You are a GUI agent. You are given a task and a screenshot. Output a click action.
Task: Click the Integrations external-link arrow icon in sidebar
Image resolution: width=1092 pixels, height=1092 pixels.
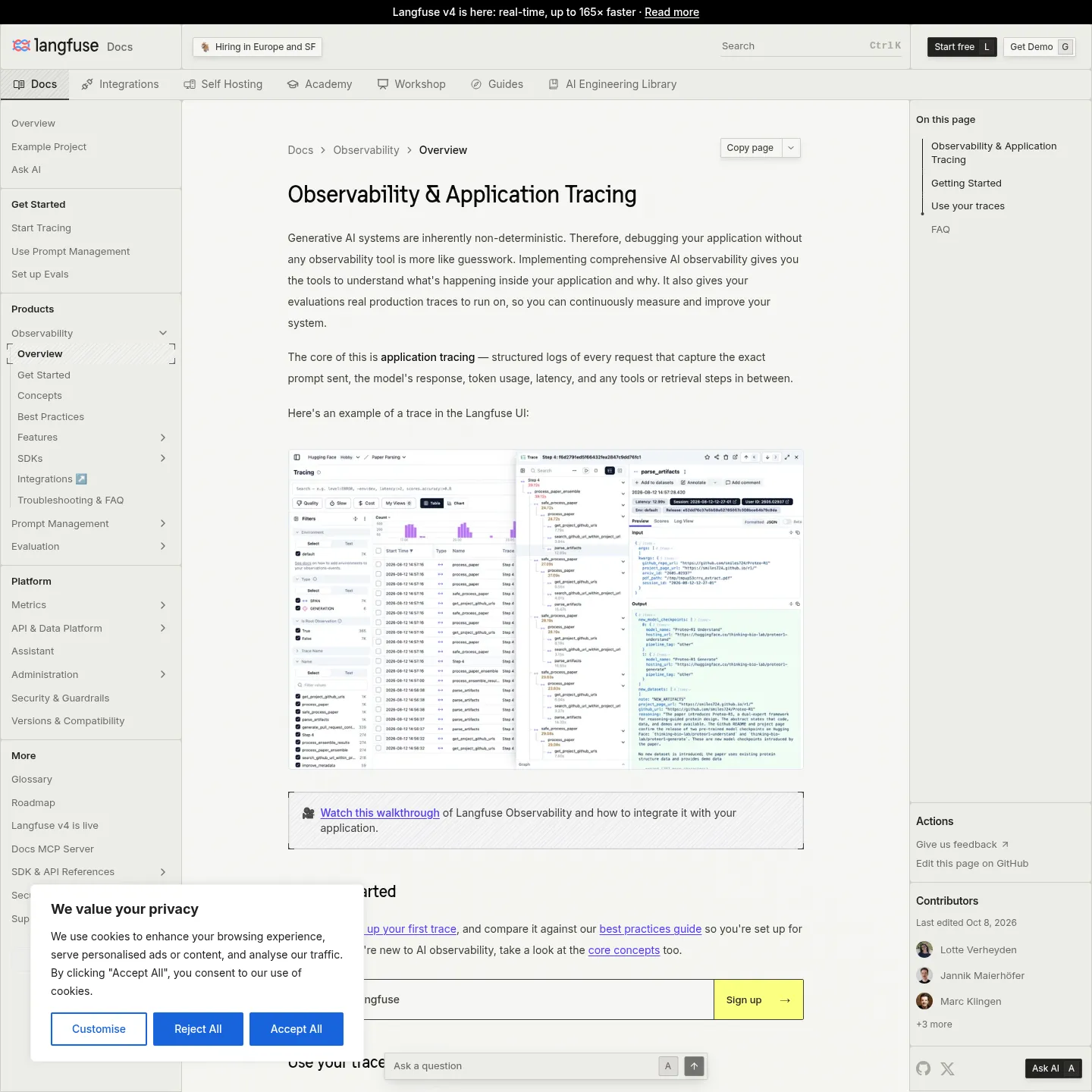82,479
